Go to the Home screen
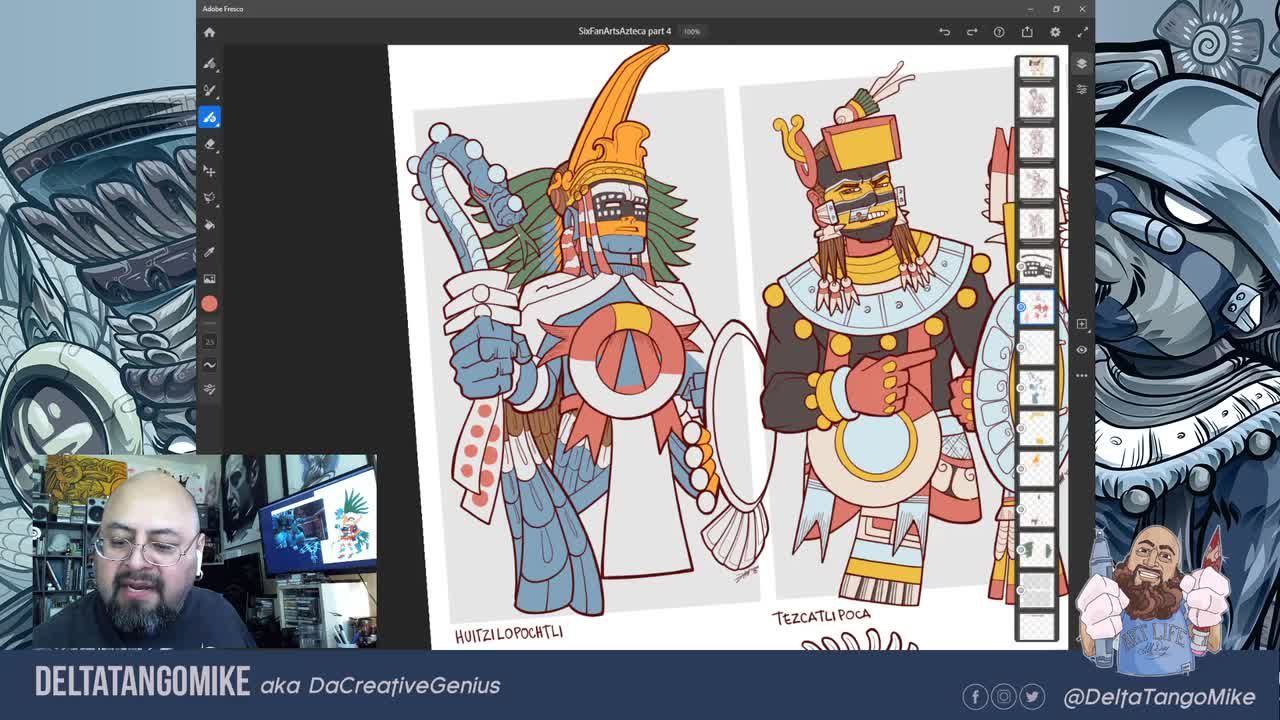 click(209, 32)
